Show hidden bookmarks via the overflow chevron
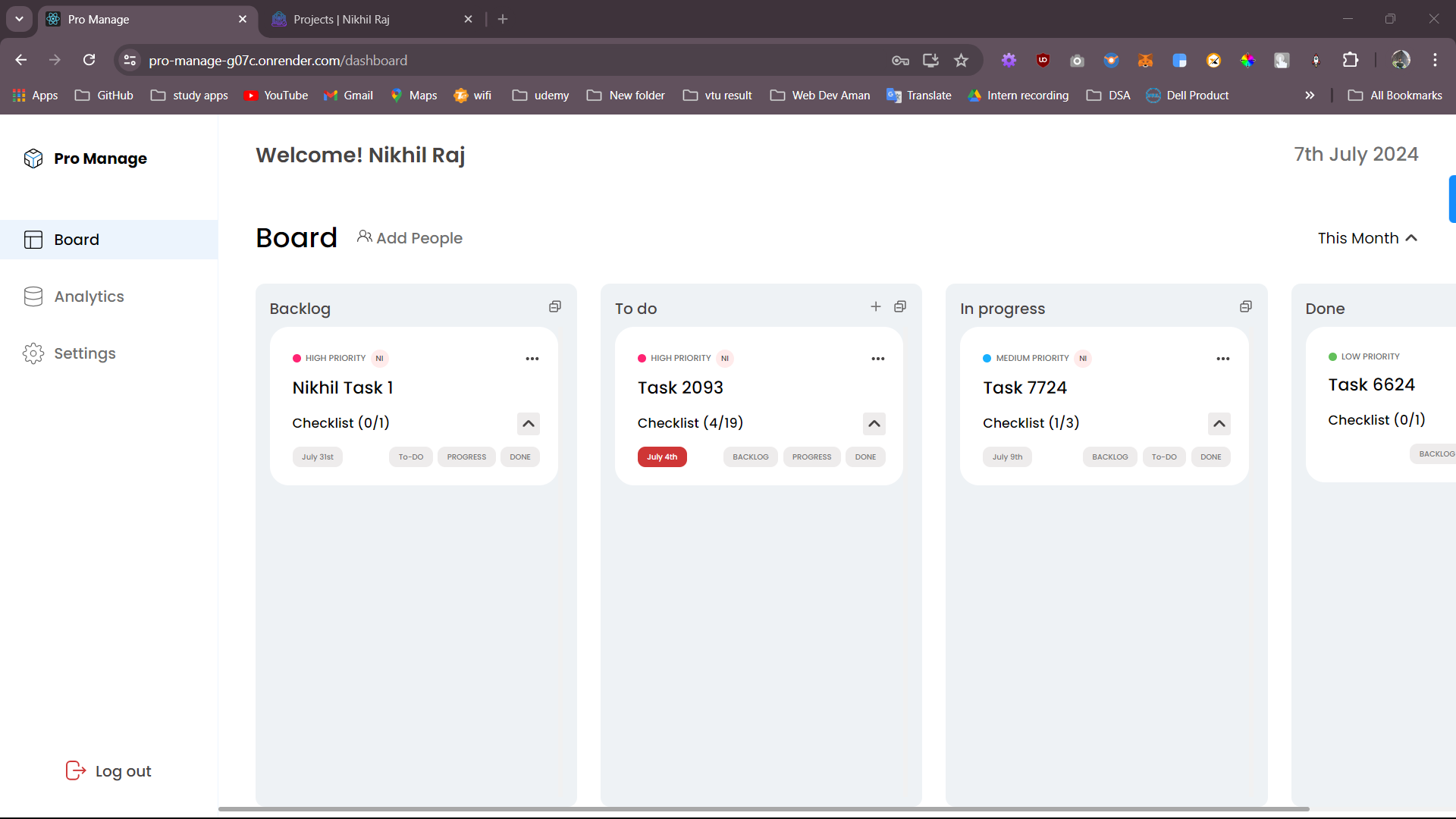The height and width of the screenshot is (819, 1456). [x=1310, y=95]
